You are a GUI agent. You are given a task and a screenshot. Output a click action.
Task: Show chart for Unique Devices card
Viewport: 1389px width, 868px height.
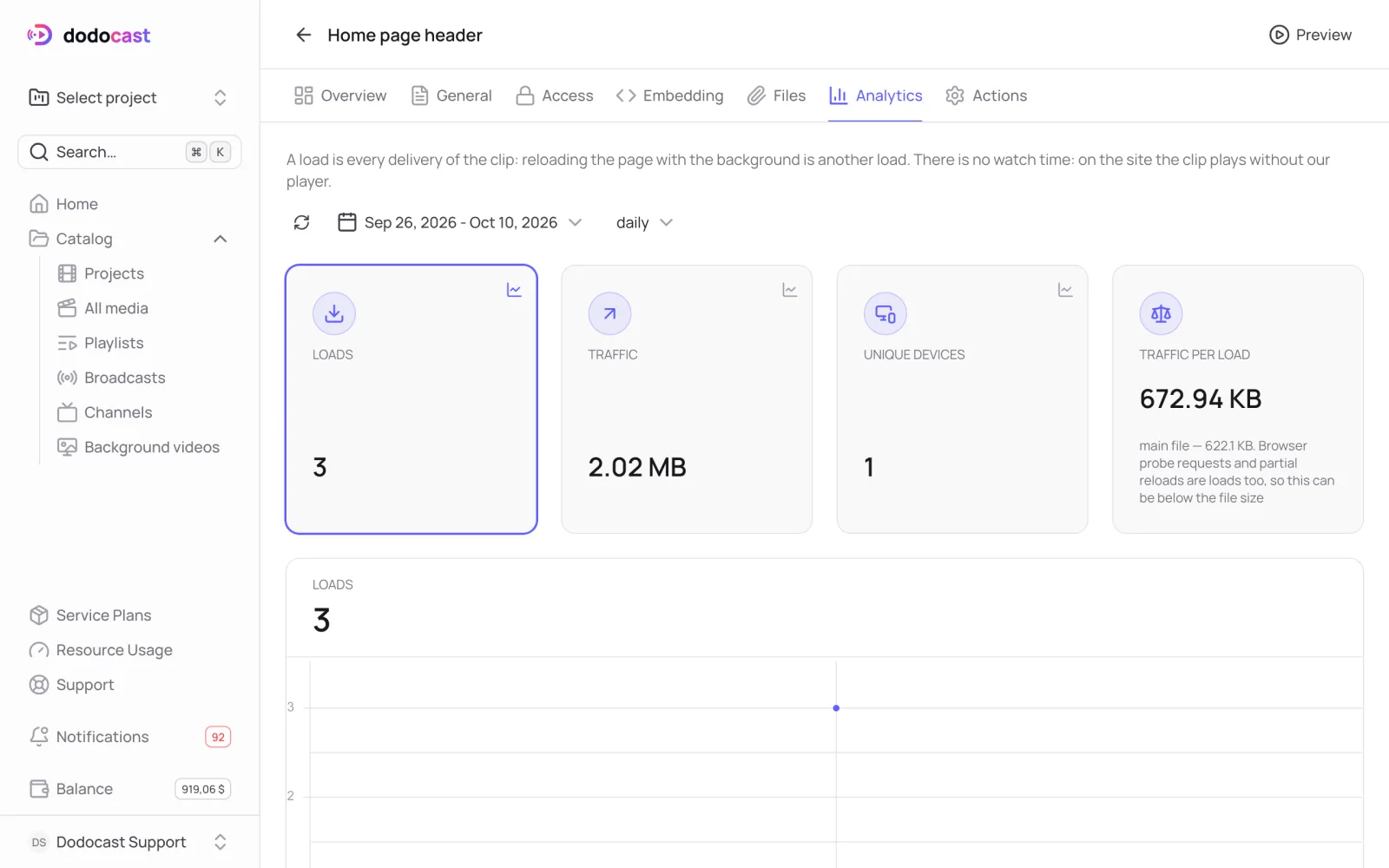tap(1065, 290)
